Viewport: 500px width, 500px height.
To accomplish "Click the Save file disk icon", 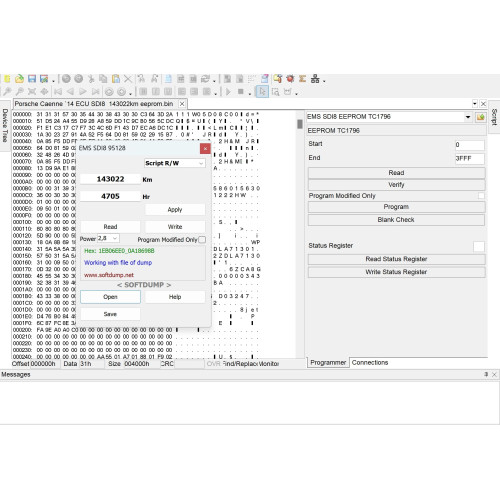I will [x=32, y=79].
